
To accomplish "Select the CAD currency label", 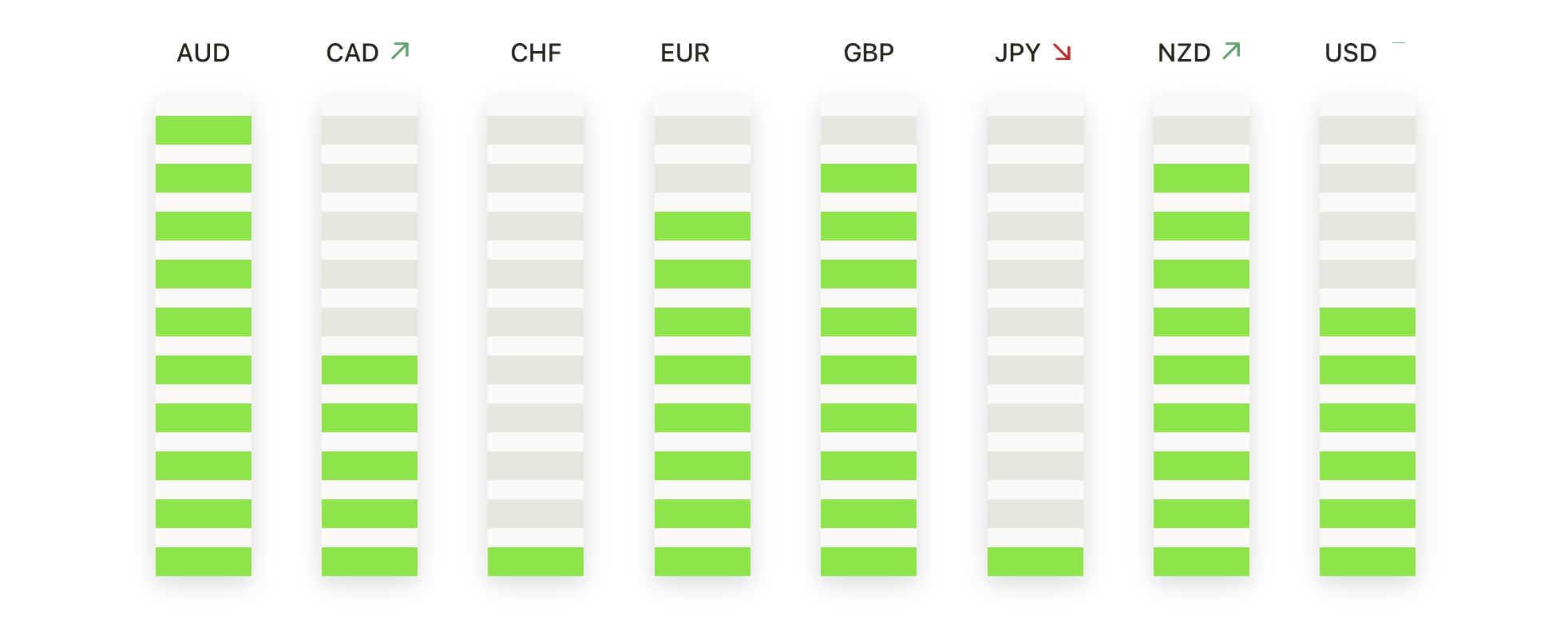I will pyautogui.click(x=352, y=53).
